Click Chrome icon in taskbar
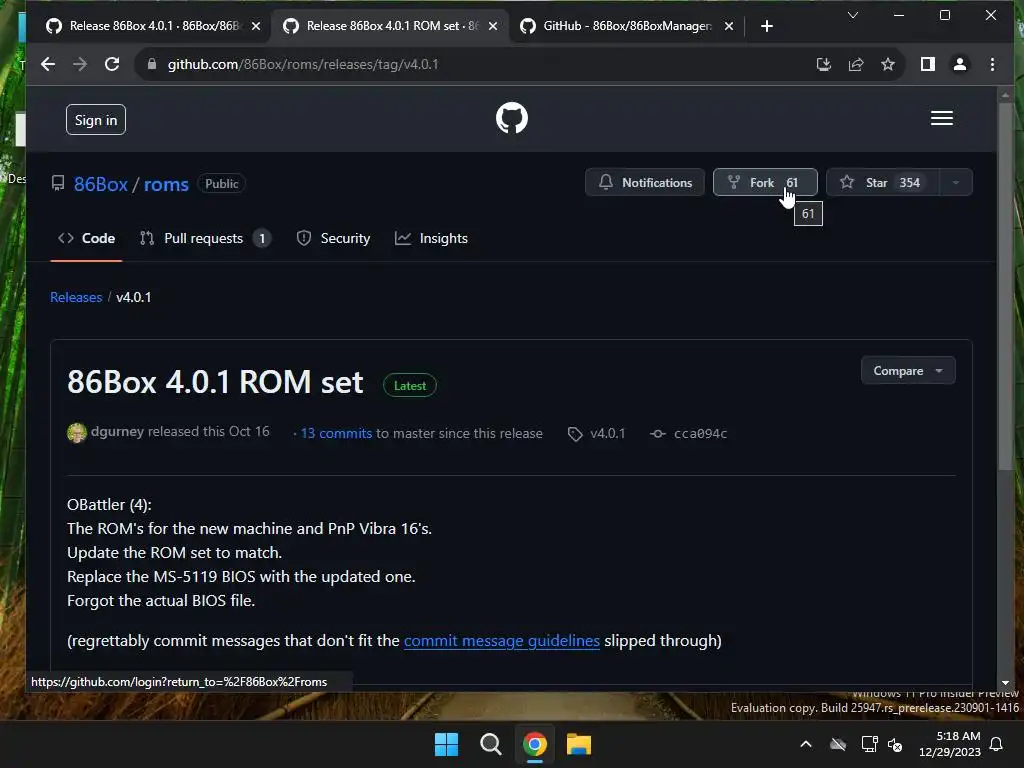The image size is (1024, 768). (x=534, y=744)
